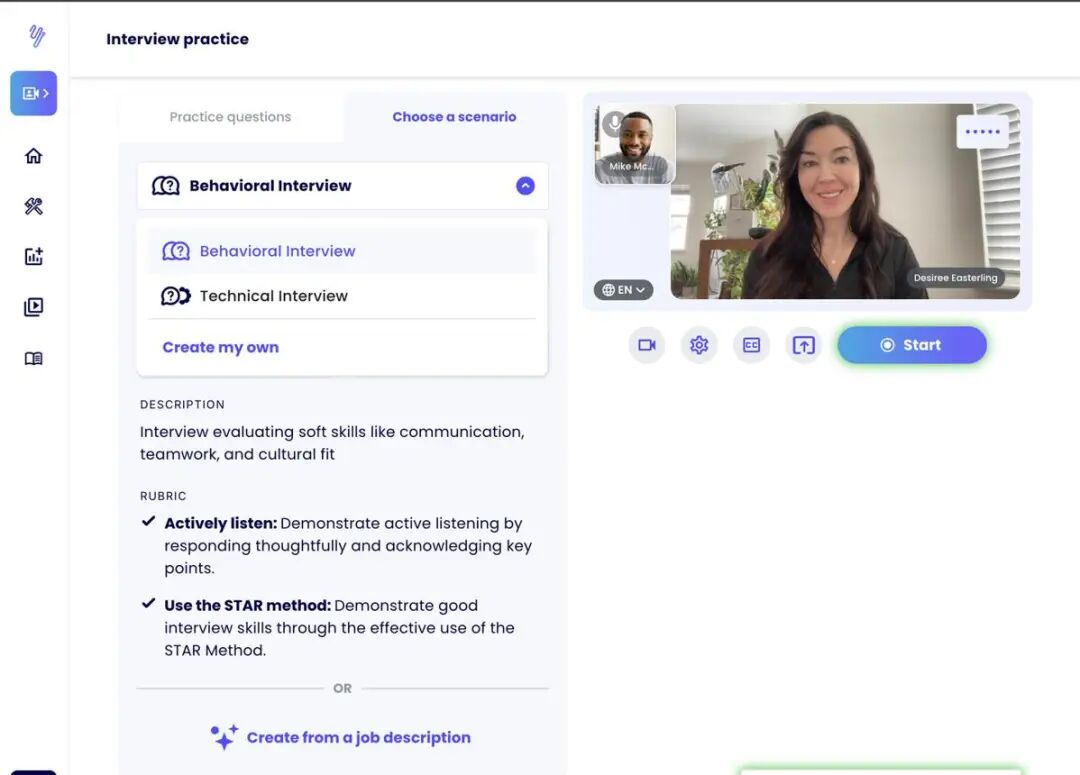Click the Desiree Easterling main video feed
This screenshot has width=1080, height=775.
point(845,201)
